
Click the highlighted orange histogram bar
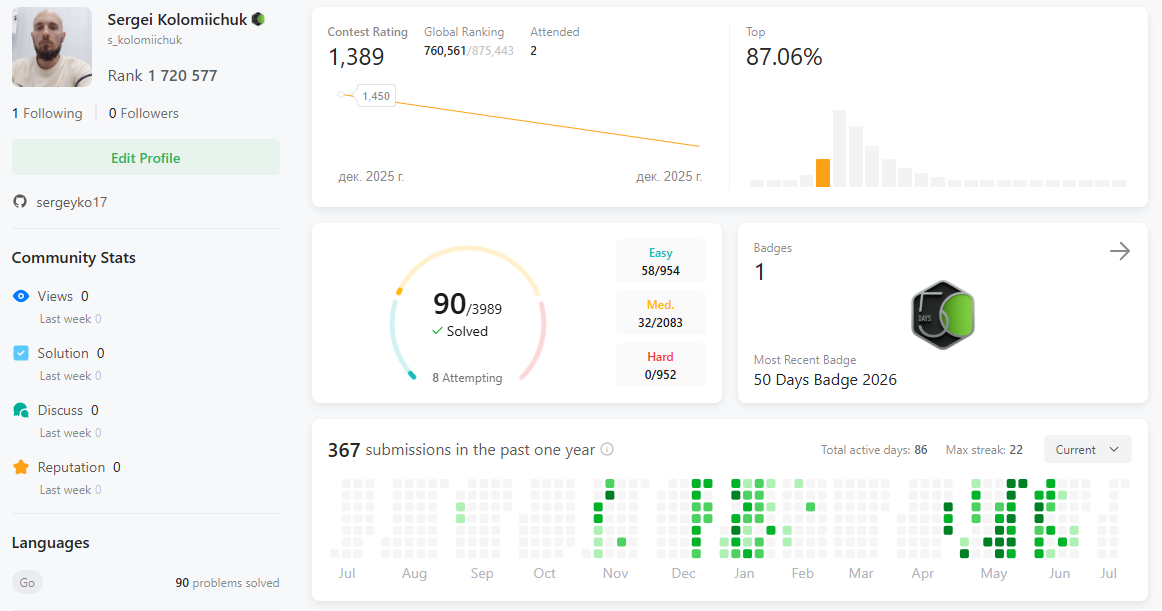pyautogui.click(x=823, y=173)
